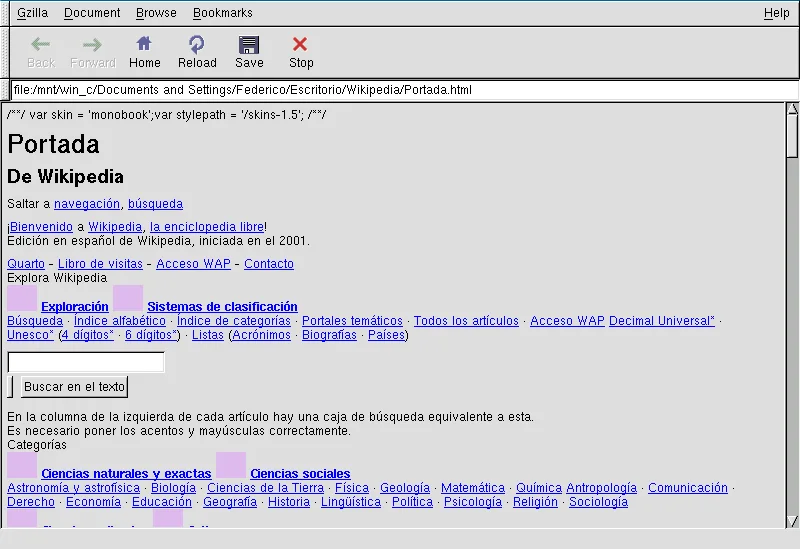800x549 pixels.
Task: Click the Back arrow icon
Action: coord(40,44)
